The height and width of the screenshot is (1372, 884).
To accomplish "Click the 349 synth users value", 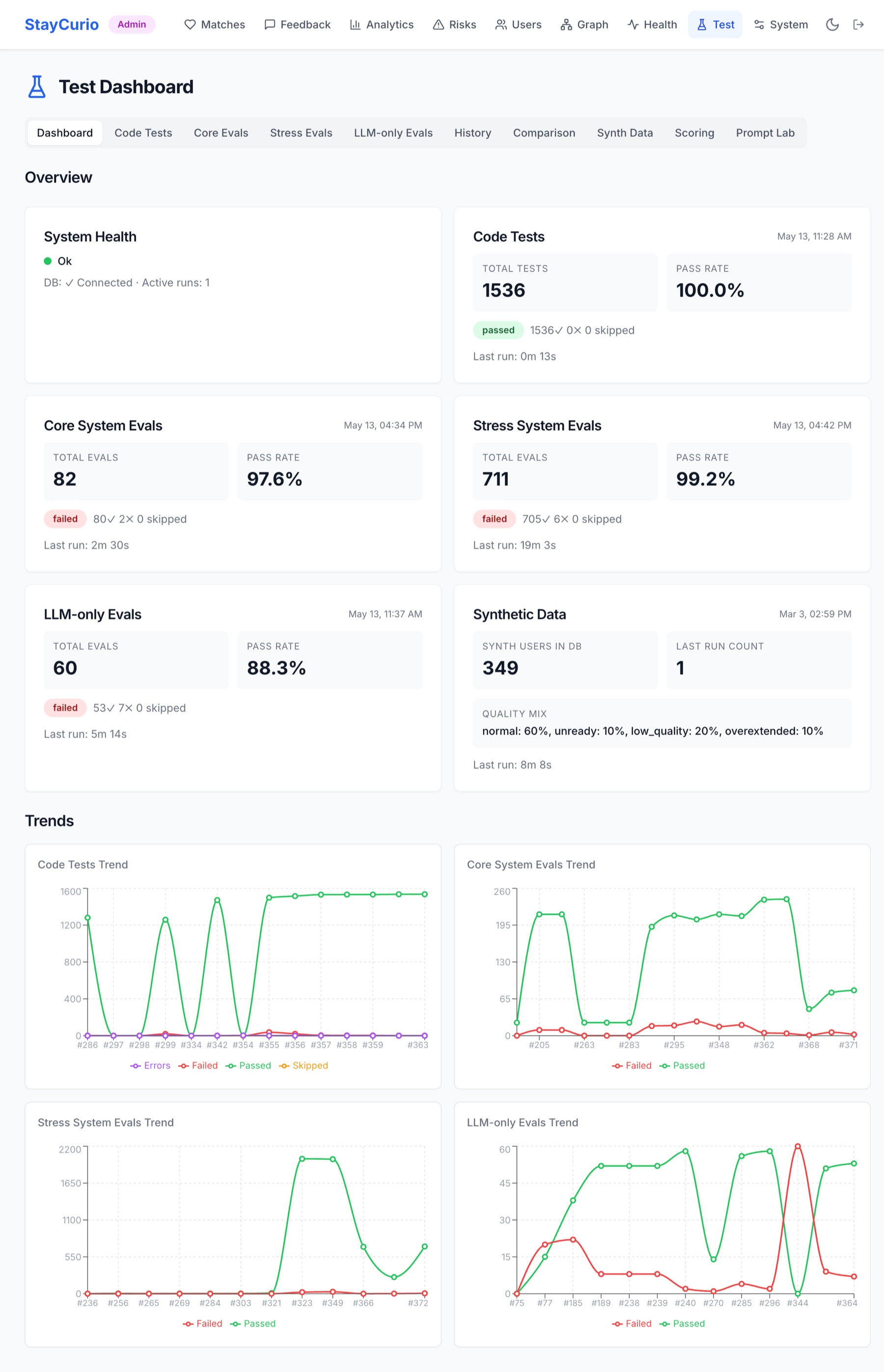I will coord(500,668).
